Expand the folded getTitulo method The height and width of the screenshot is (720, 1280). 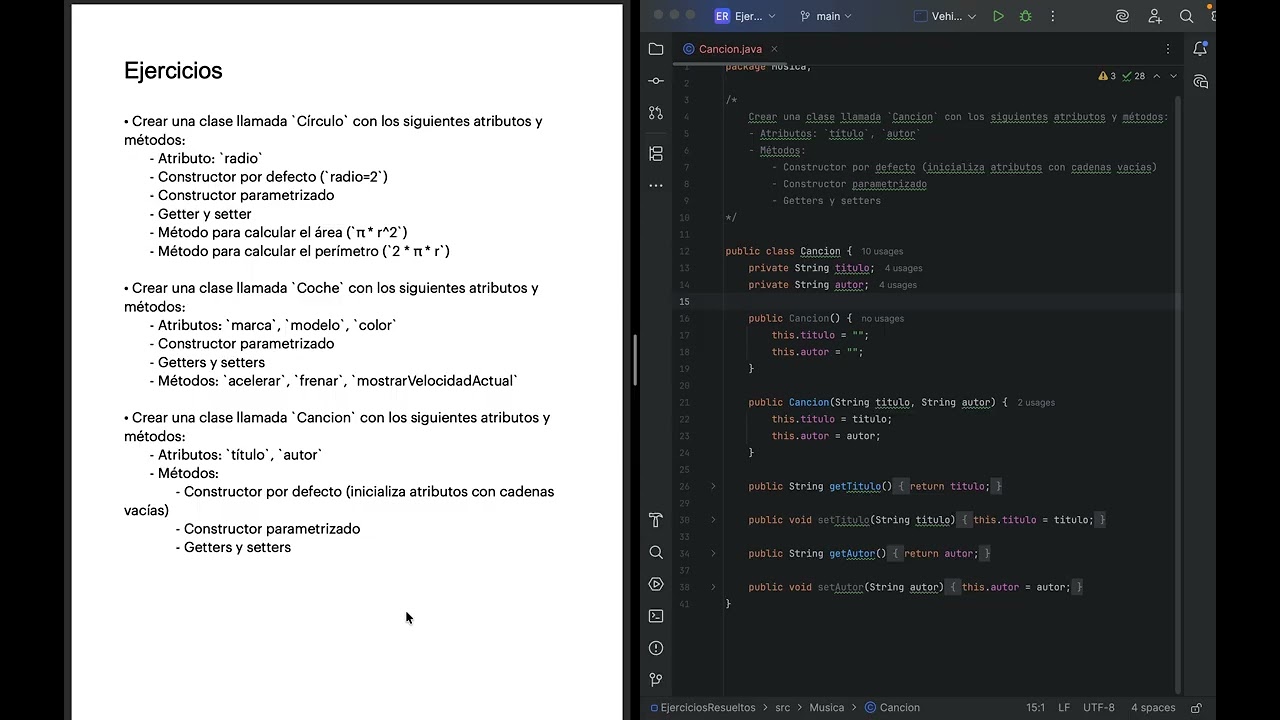(x=713, y=486)
